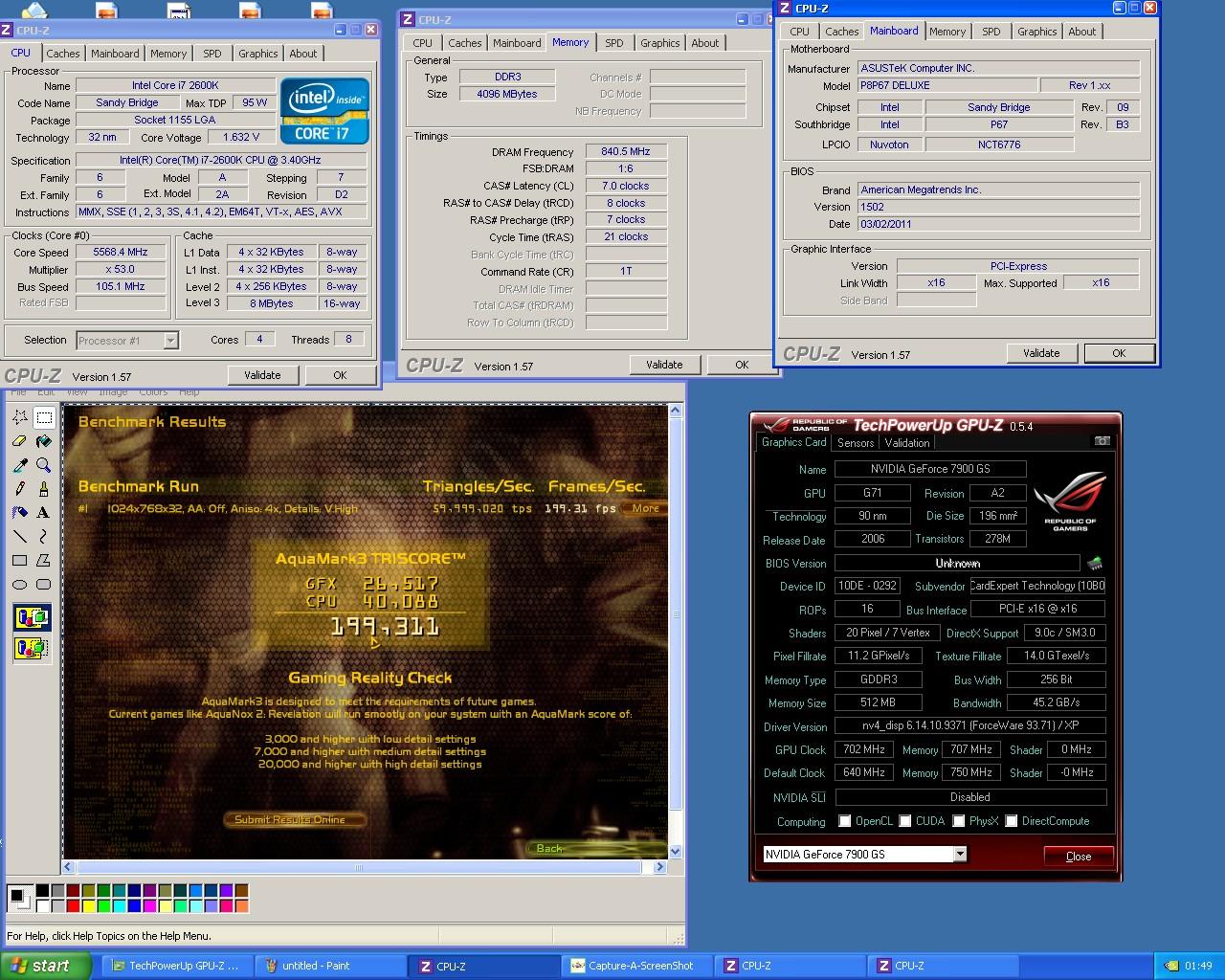The width and height of the screenshot is (1225, 980).
Task: Click Validate in the middle CPU-Z window
Action: coord(664,365)
